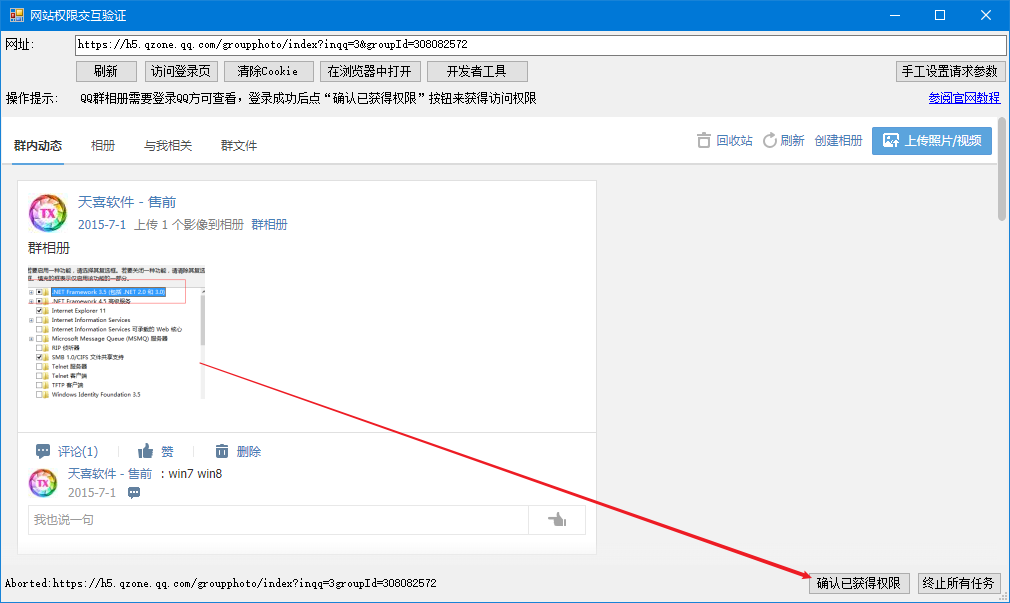Click the comment speech bubble icon

point(43,451)
